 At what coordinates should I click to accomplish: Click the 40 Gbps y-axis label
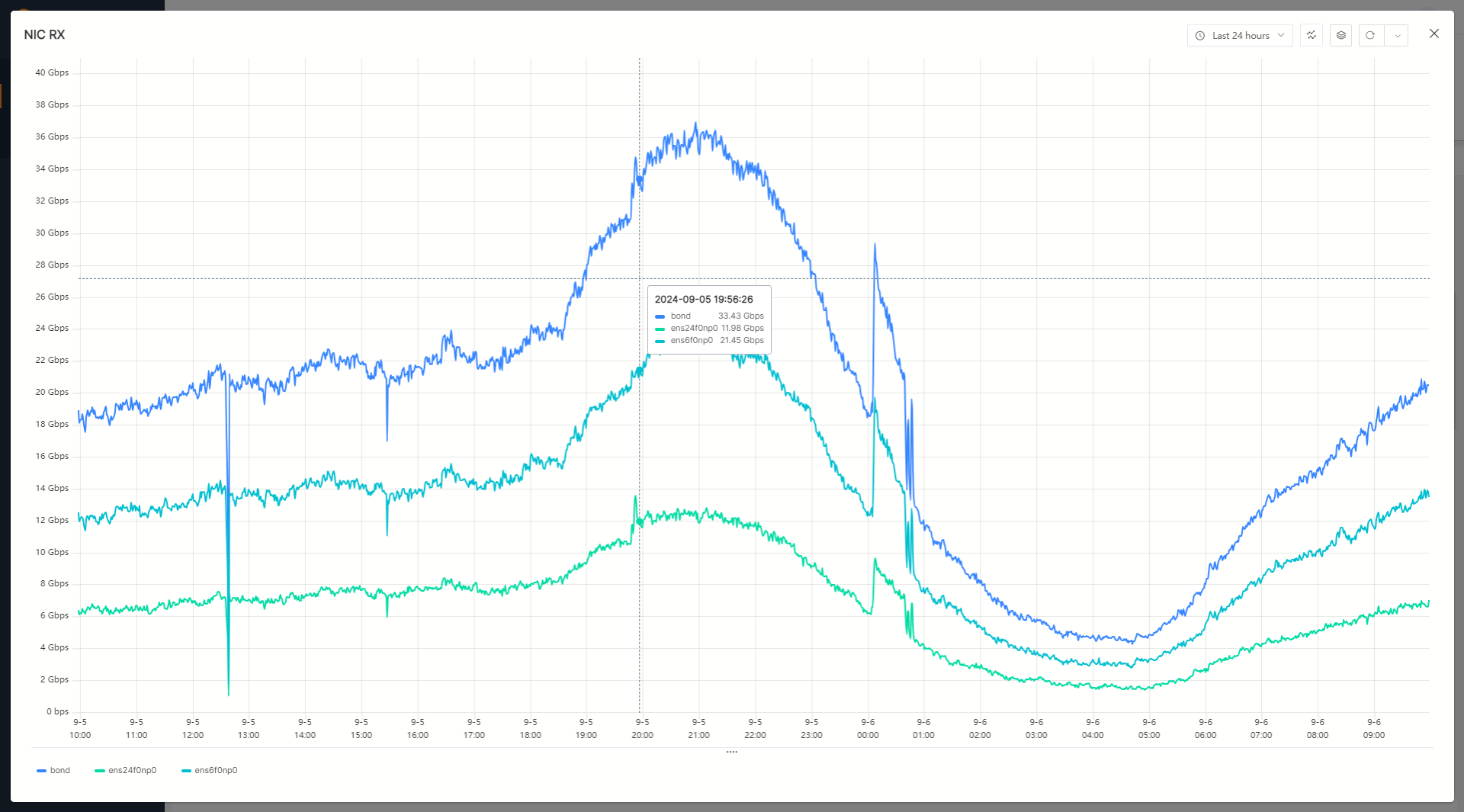[52, 73]
